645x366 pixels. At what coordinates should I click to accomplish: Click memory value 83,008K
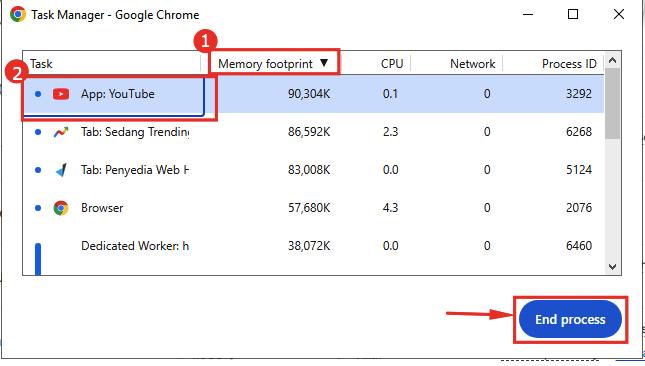tap(309, 170)
